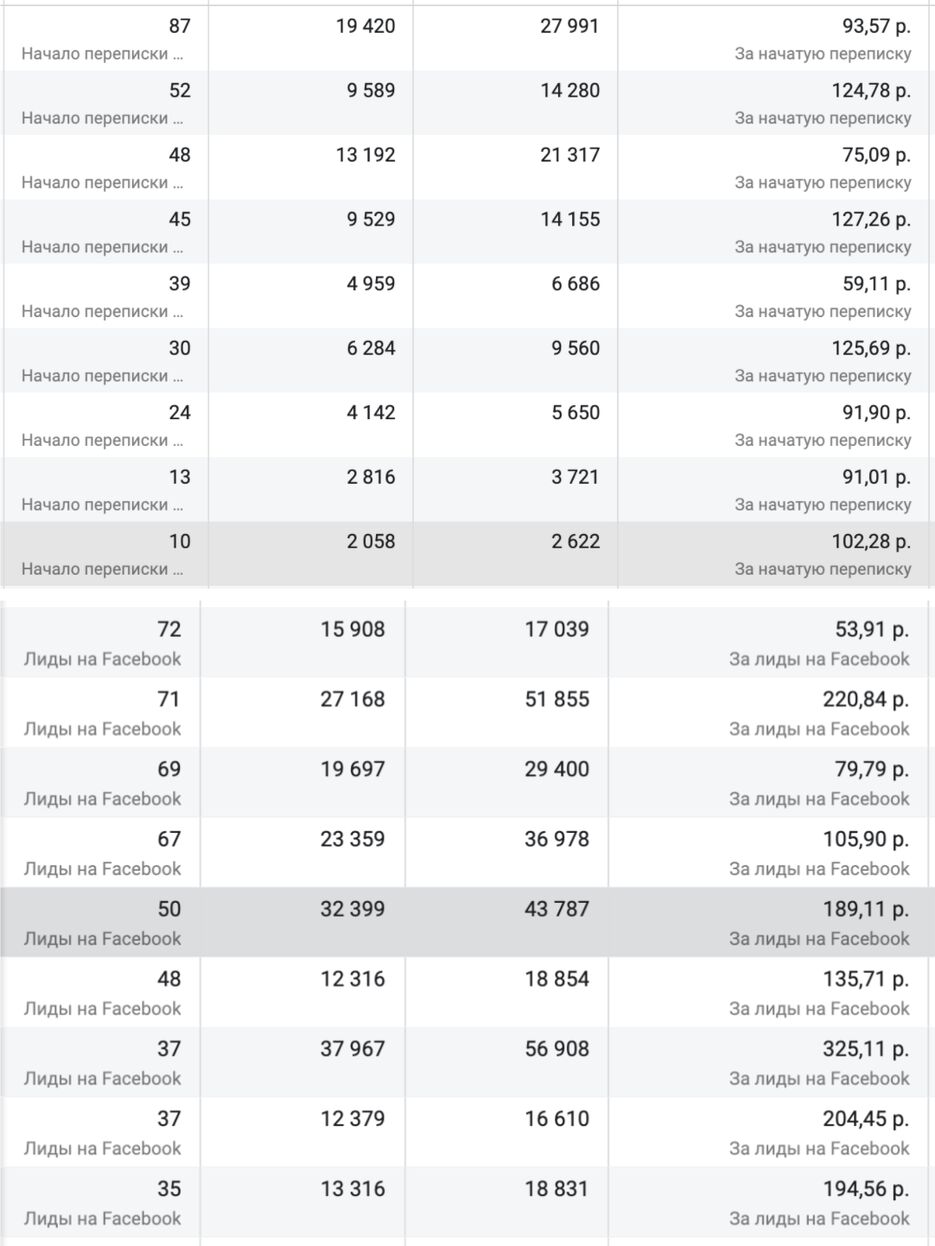Click the reach value 19 420
The image size is (935, 1246).
(x=366, y=27)
